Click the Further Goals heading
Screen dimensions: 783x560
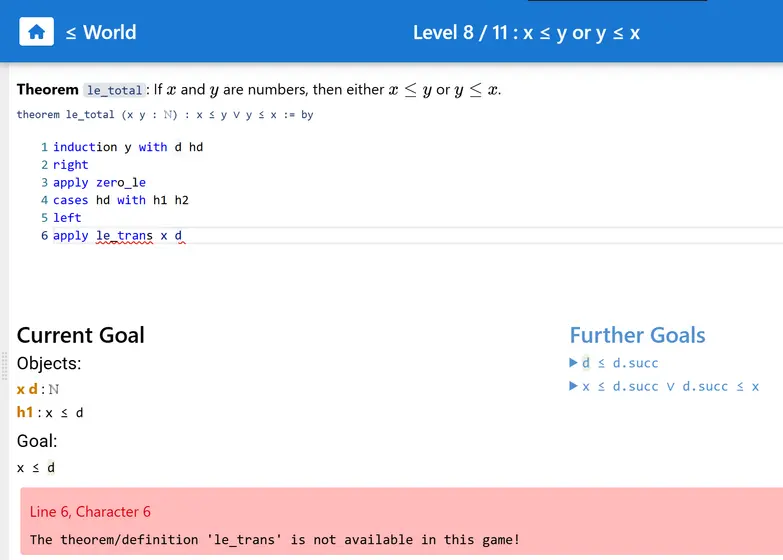(637, 335)
